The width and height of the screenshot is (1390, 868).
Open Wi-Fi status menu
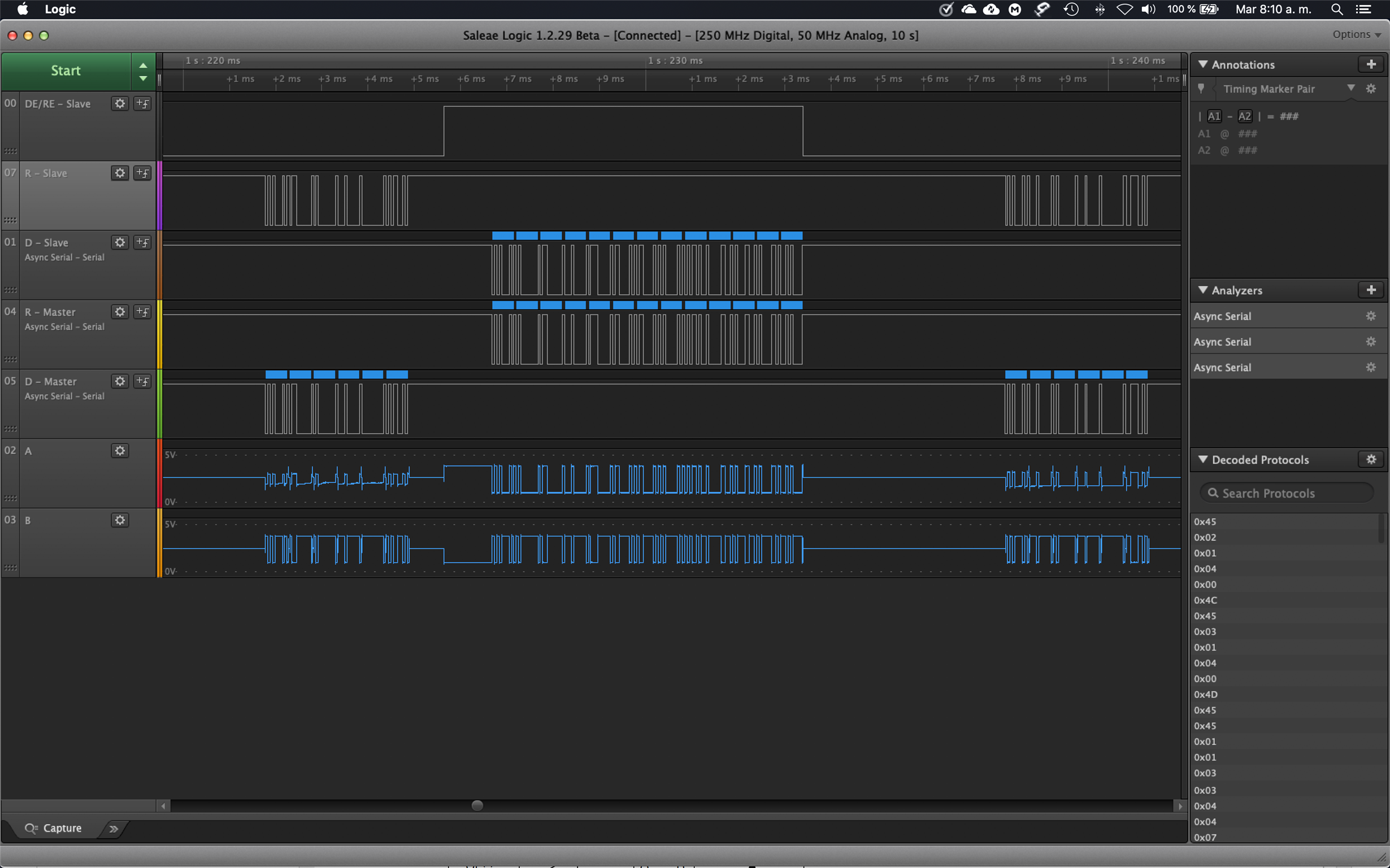1124,9
